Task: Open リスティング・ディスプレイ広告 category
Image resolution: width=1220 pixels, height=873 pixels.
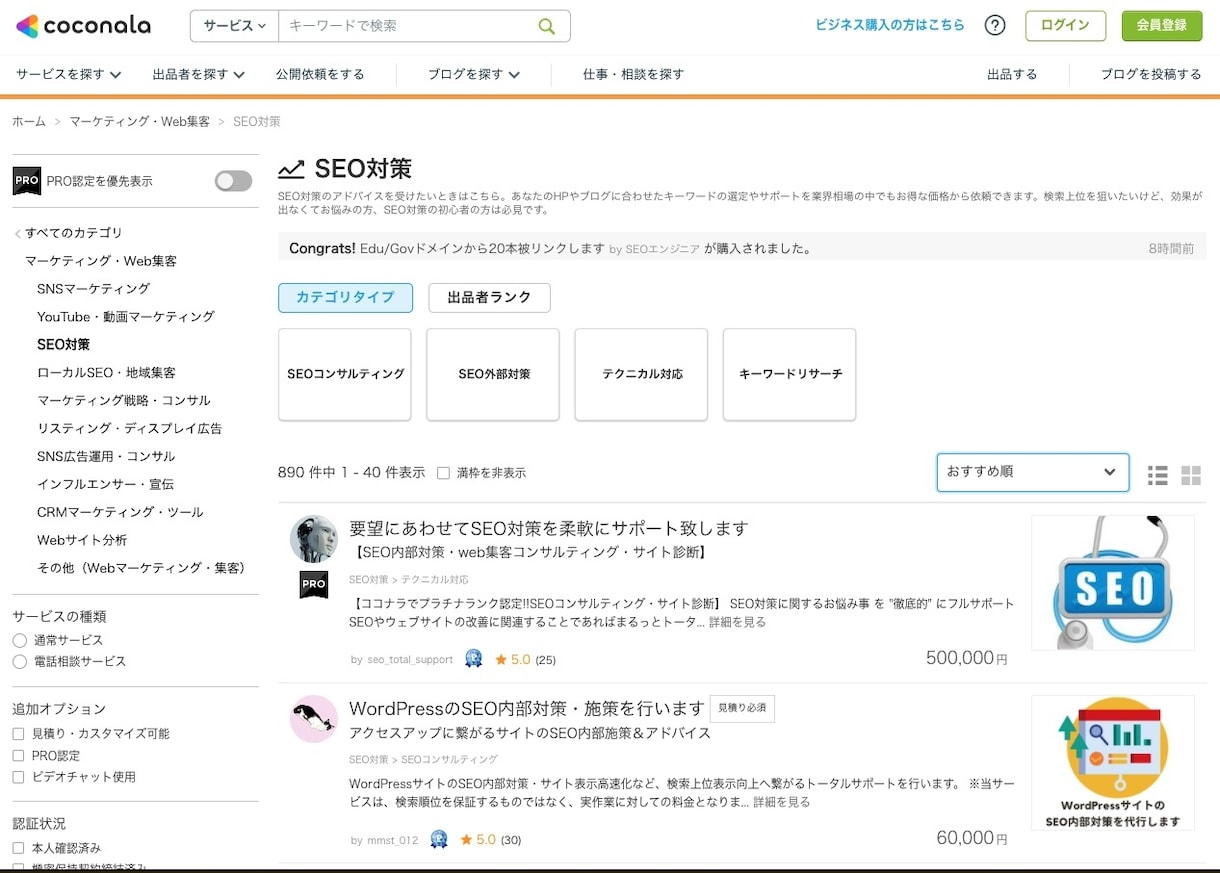Action: pos(130,429)
